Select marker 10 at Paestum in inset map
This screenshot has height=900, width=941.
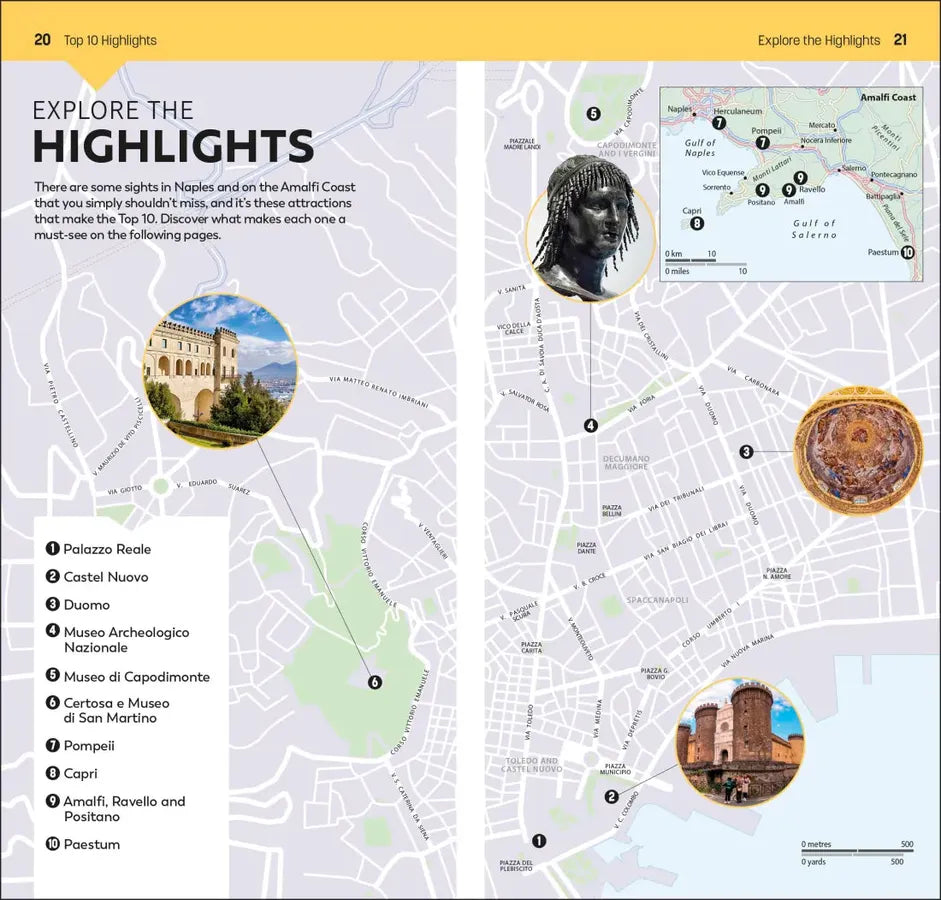click(x=907, y=252)
